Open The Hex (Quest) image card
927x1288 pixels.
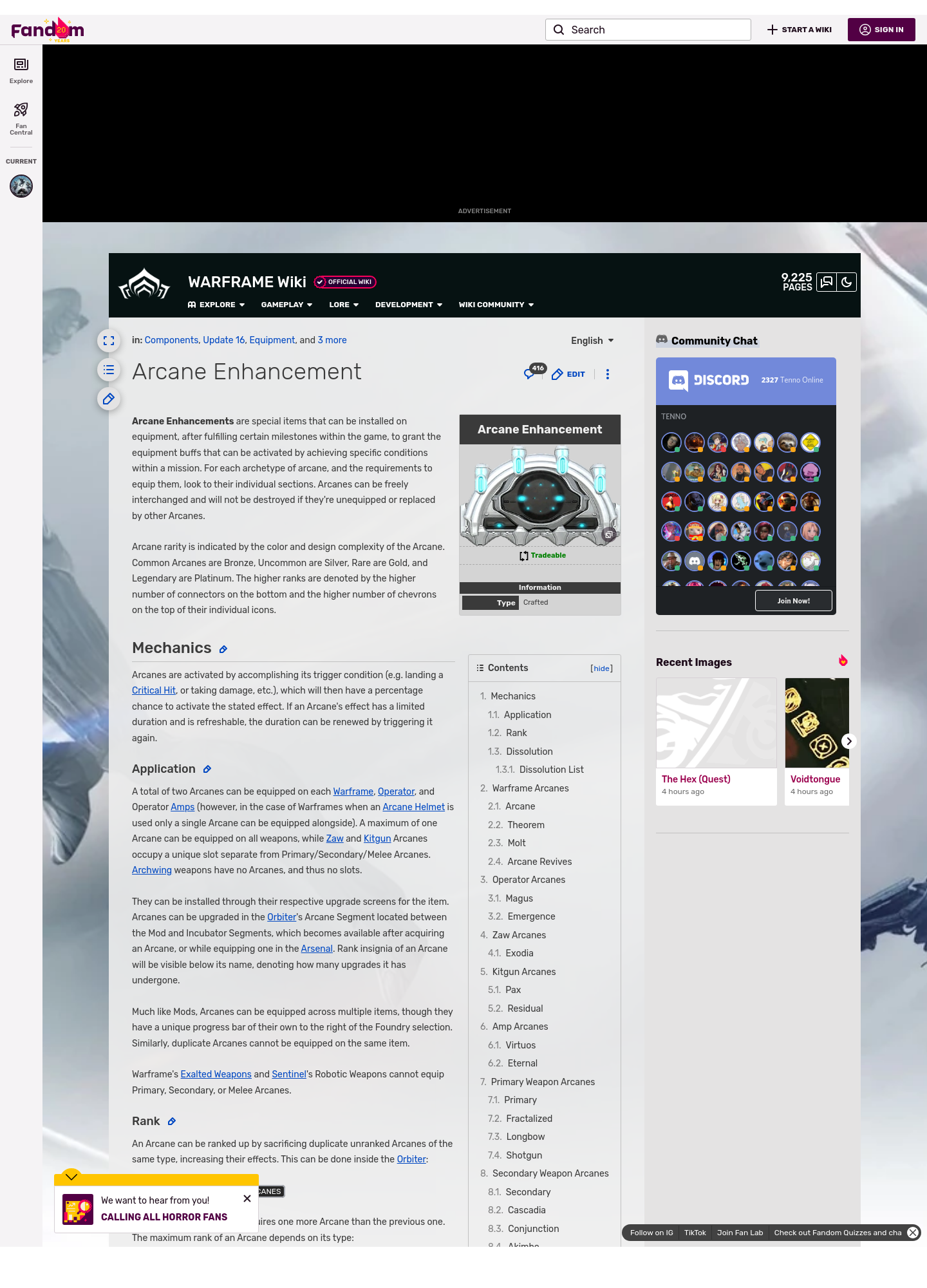click(x=716, y=741)
